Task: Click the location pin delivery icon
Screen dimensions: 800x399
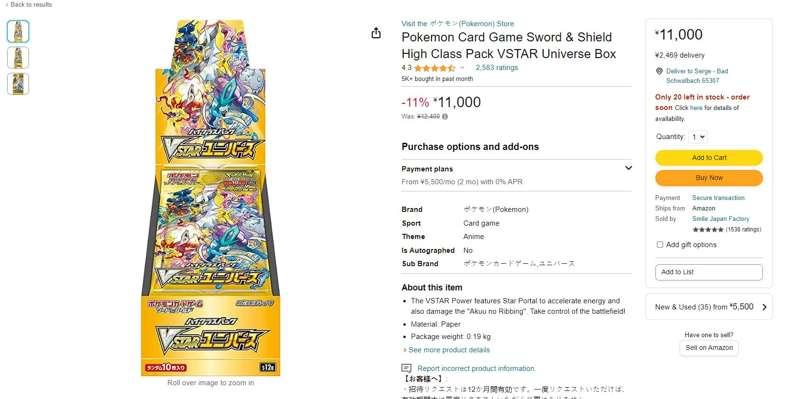Action: (659, 71)
